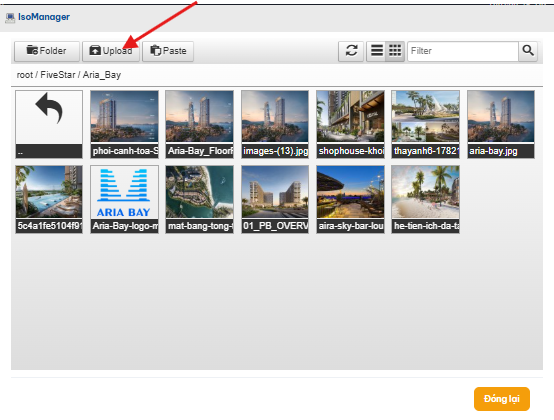Image resolution: width=554 pixels, height=420 pixels.
Task: Click the IsoManager title icon
Action: pyautogui.click(x=10, y=17)
